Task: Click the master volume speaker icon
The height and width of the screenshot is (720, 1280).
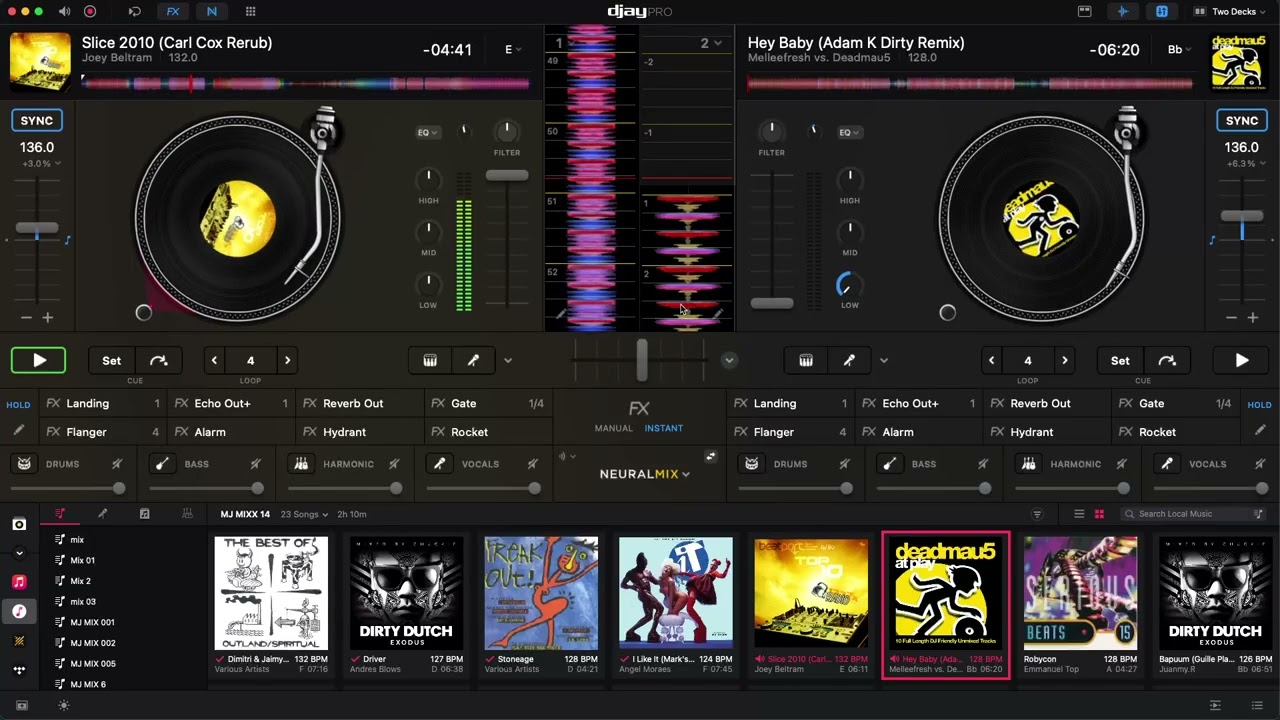Action: tap(64, 12)
